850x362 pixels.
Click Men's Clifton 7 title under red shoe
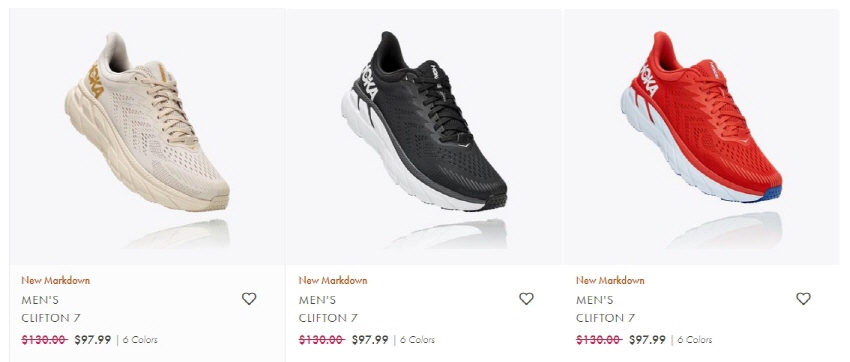pos(606,309)
